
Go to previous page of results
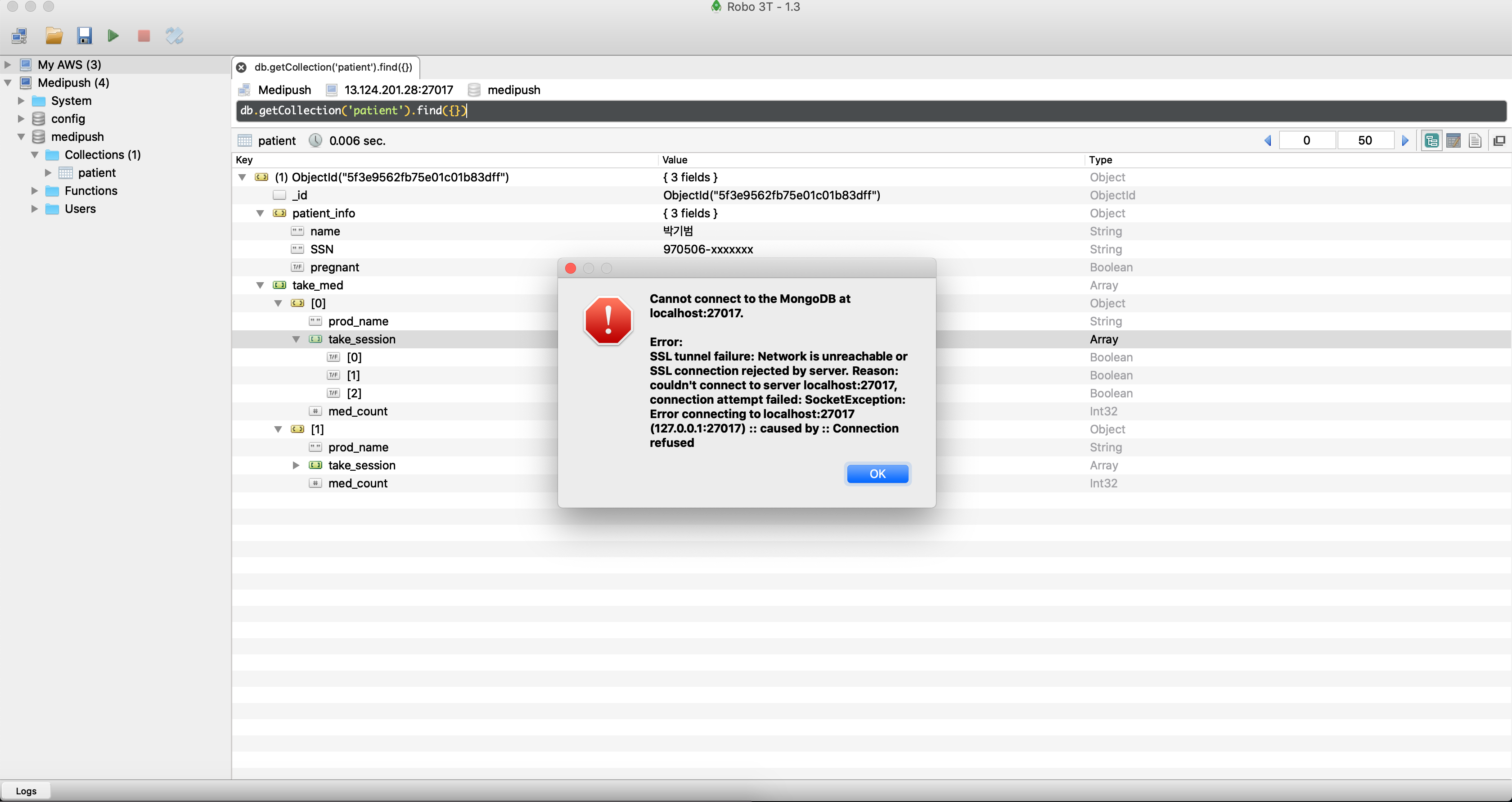tap(1268, 140)
